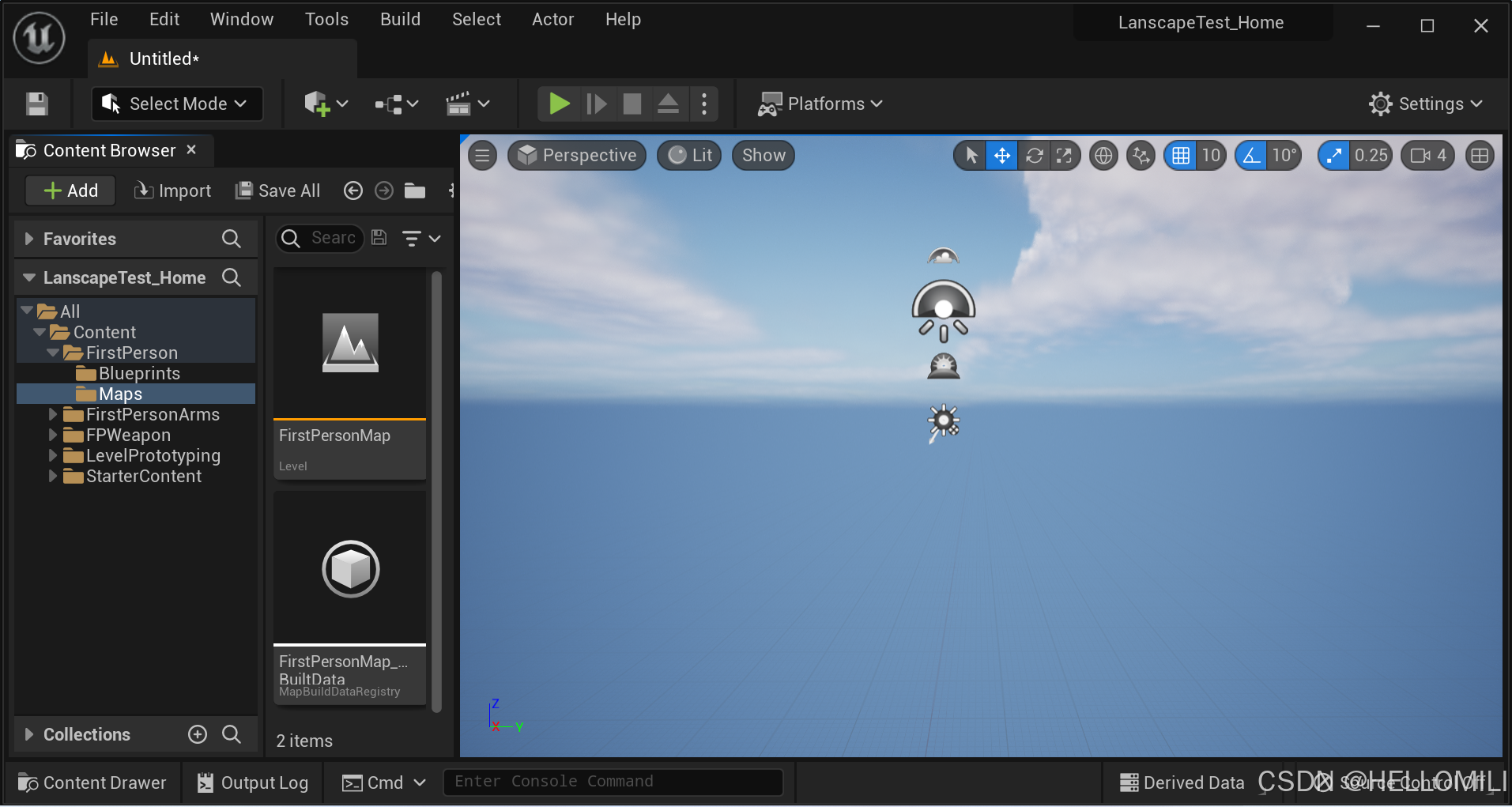Expand the FirstPersonArms folder
This screenshot has width=1512, height=807.
click(52, 414)
